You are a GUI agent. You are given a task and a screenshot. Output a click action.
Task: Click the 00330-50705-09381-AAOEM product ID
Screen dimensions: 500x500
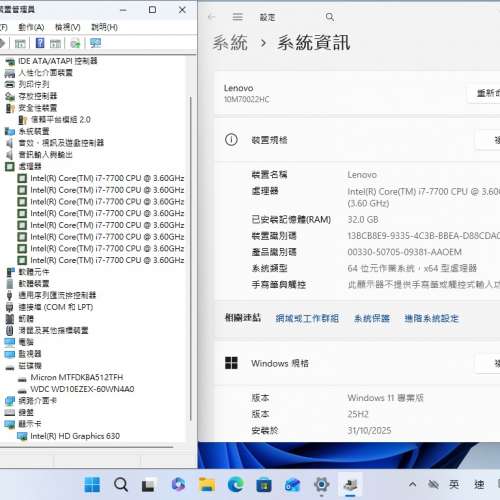tap(405, 252)
